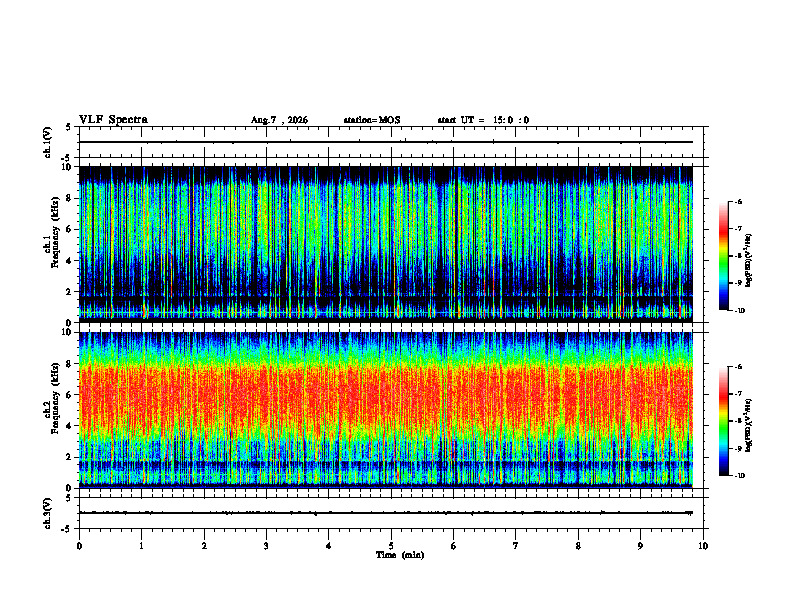
Task: Click the '-6' label on ch.1 color scale
Action: pos(739,202)
